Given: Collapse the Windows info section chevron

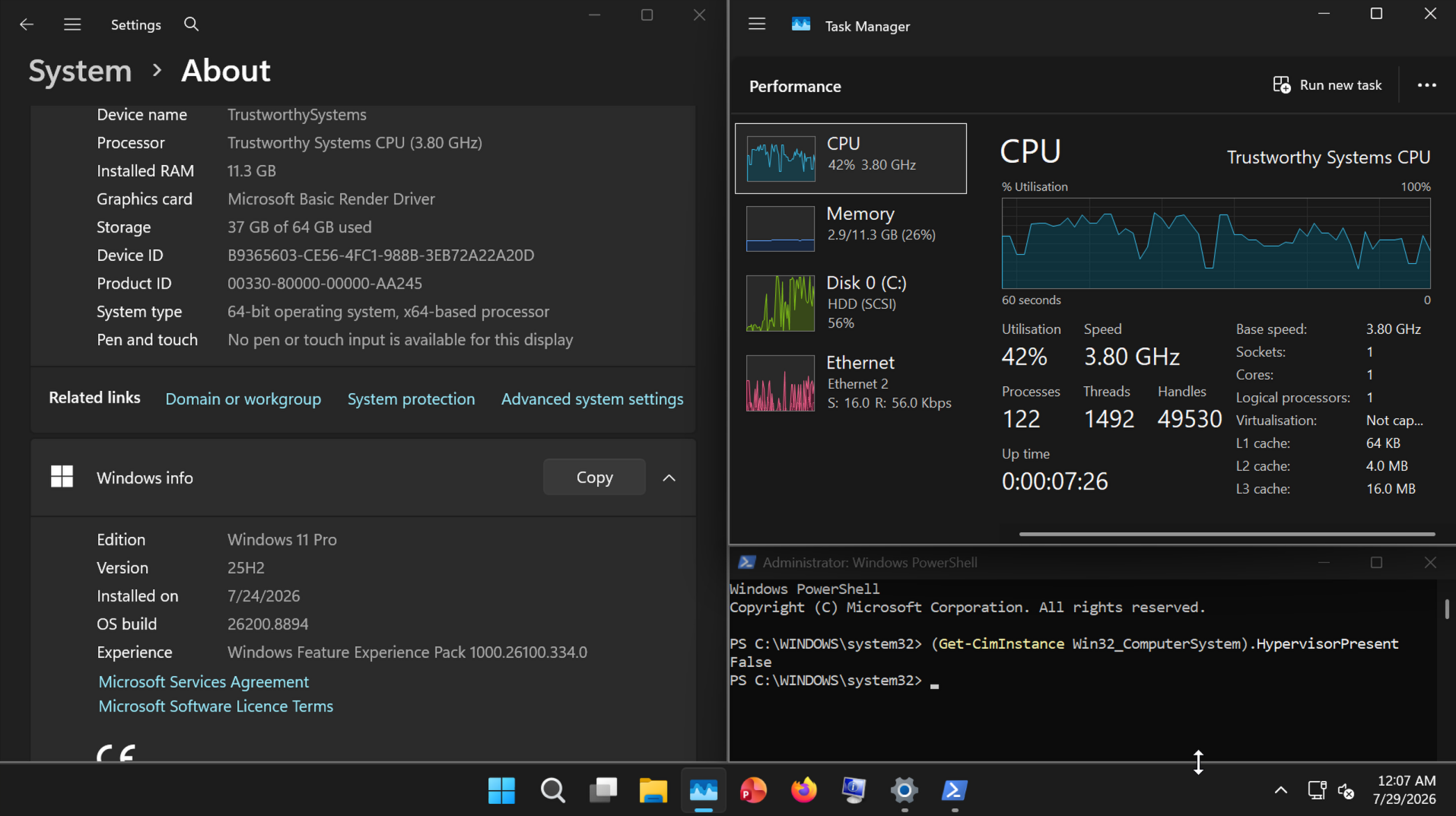Looking at the screenshot, I should tap(669, 478).
